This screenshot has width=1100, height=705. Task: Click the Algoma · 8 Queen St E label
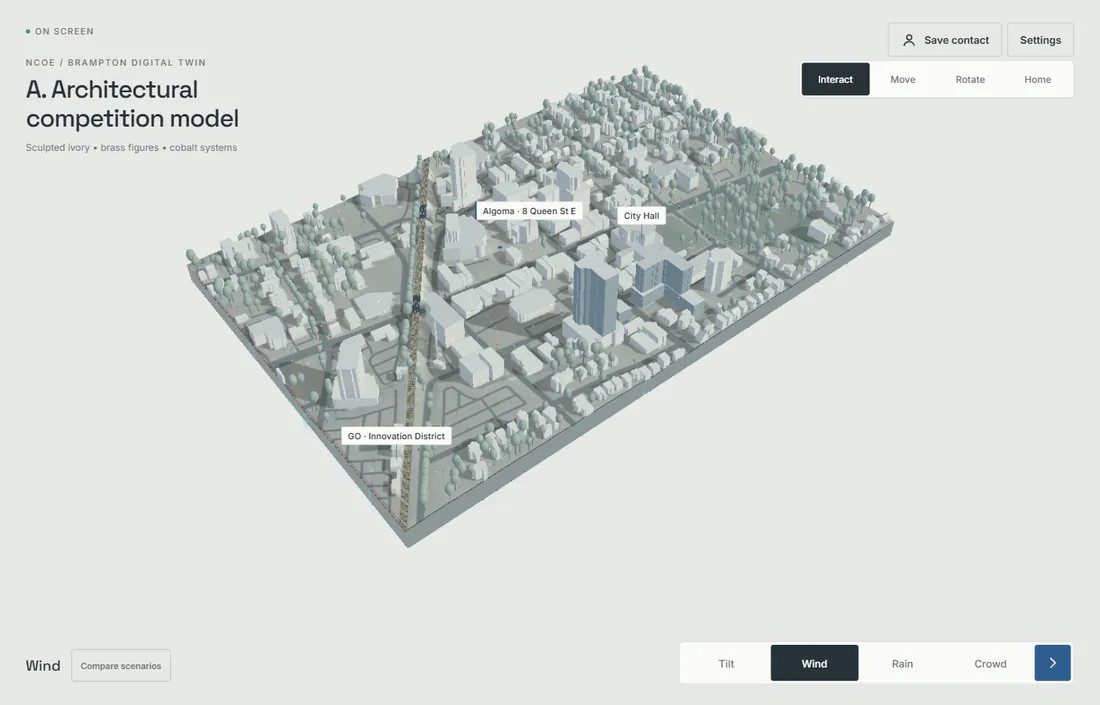529,211
